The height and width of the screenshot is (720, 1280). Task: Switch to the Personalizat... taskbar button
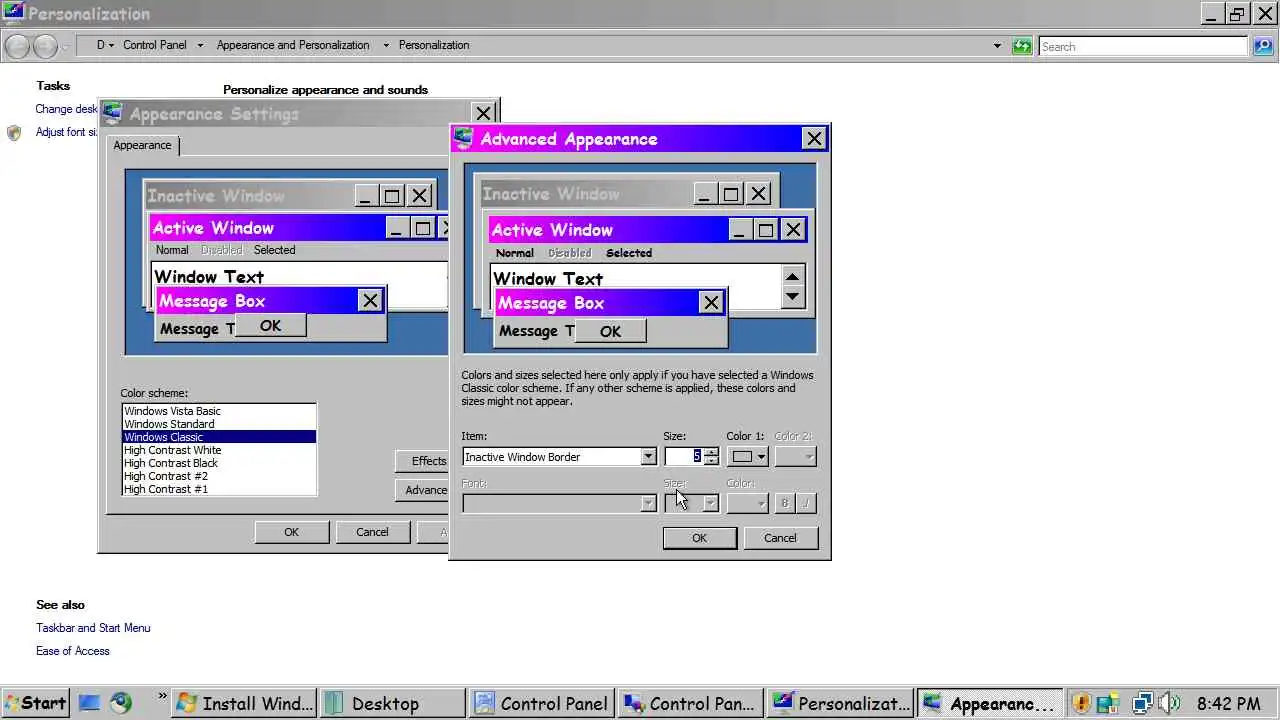pyautogui.click(x=840, y=703)
